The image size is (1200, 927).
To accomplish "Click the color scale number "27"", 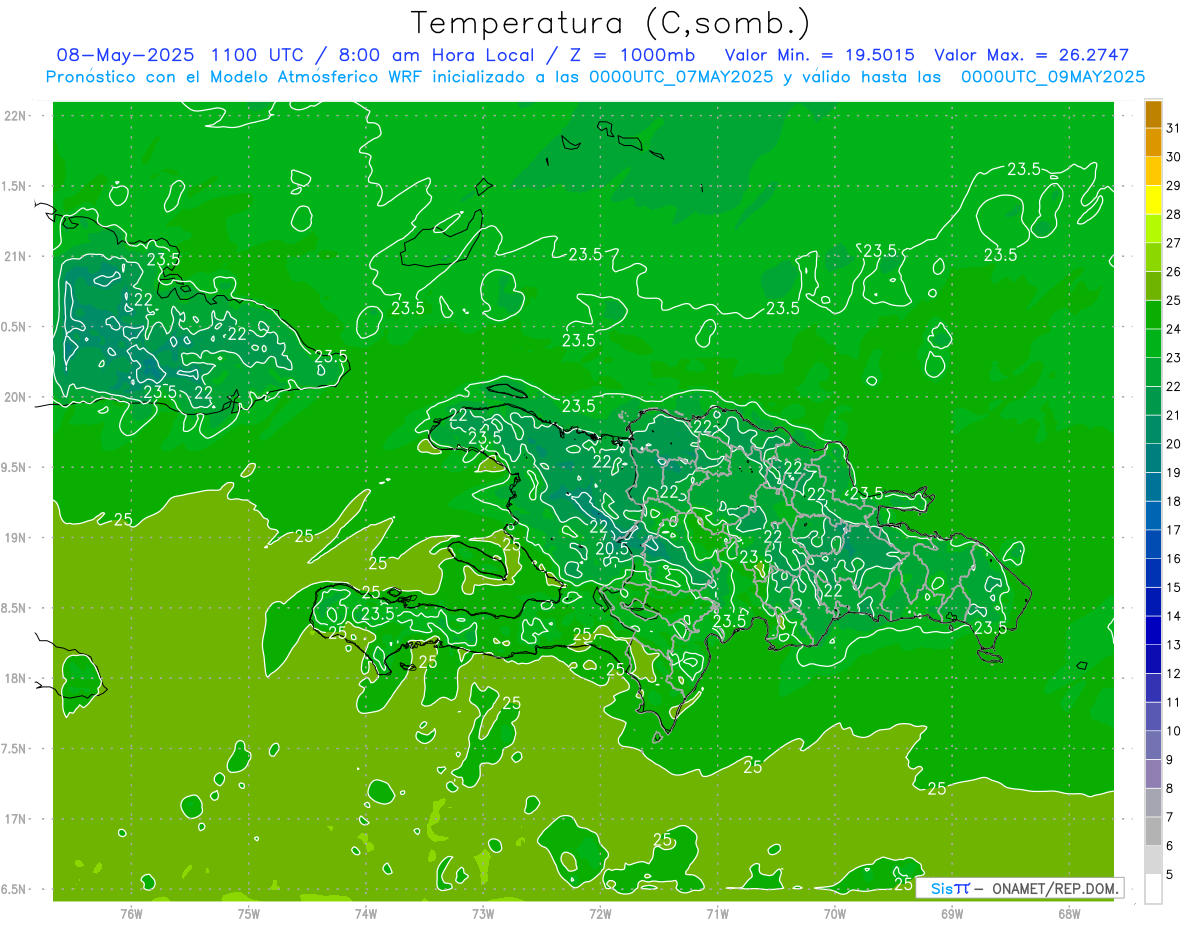I will point(1174,242).
